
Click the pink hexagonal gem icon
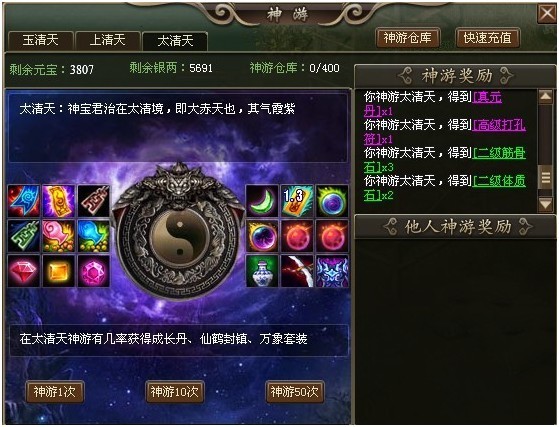[93, 271]
